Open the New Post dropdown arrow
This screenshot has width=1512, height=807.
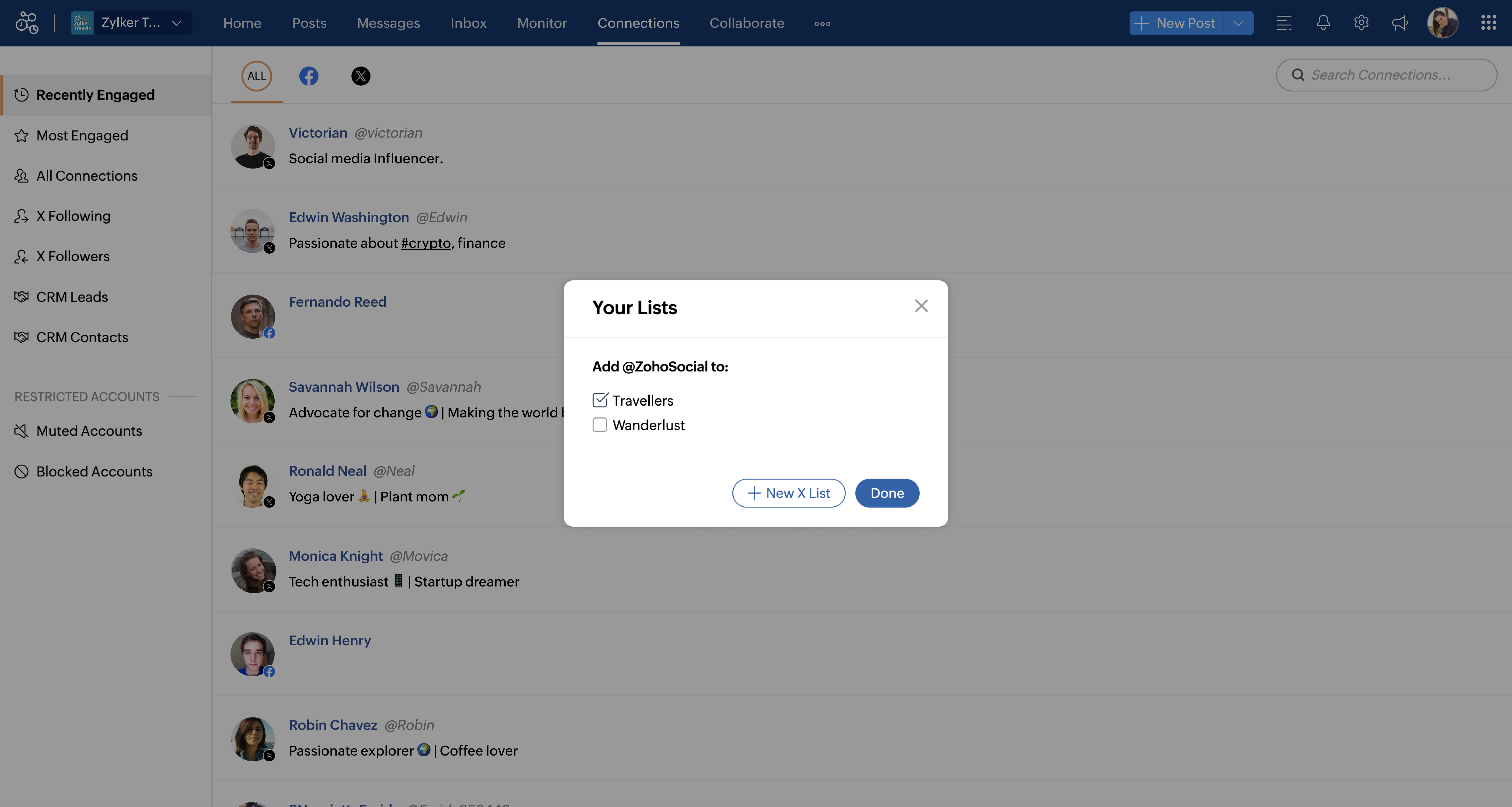[1238, 23]
